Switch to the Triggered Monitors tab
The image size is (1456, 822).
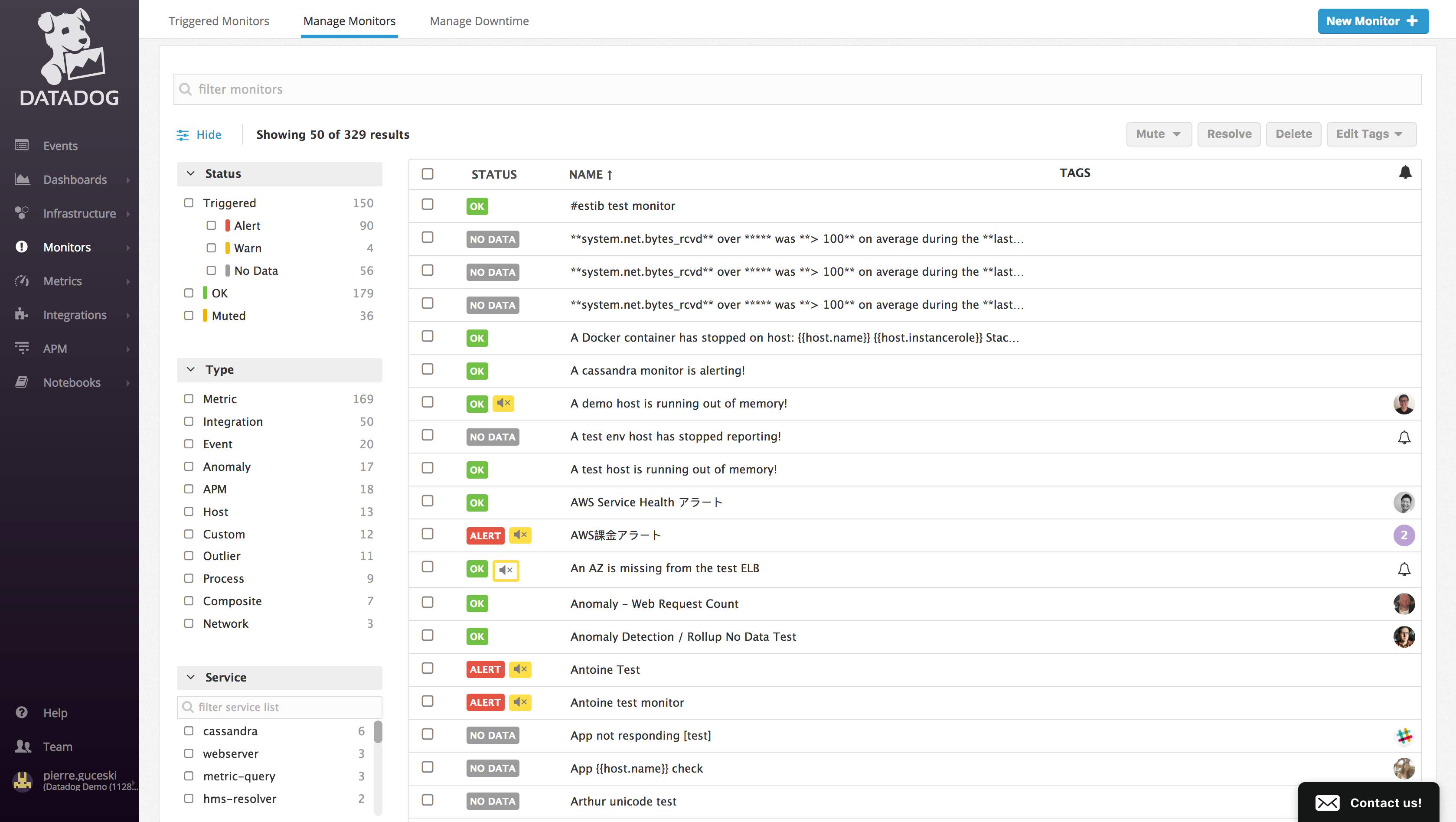(219, 21)
